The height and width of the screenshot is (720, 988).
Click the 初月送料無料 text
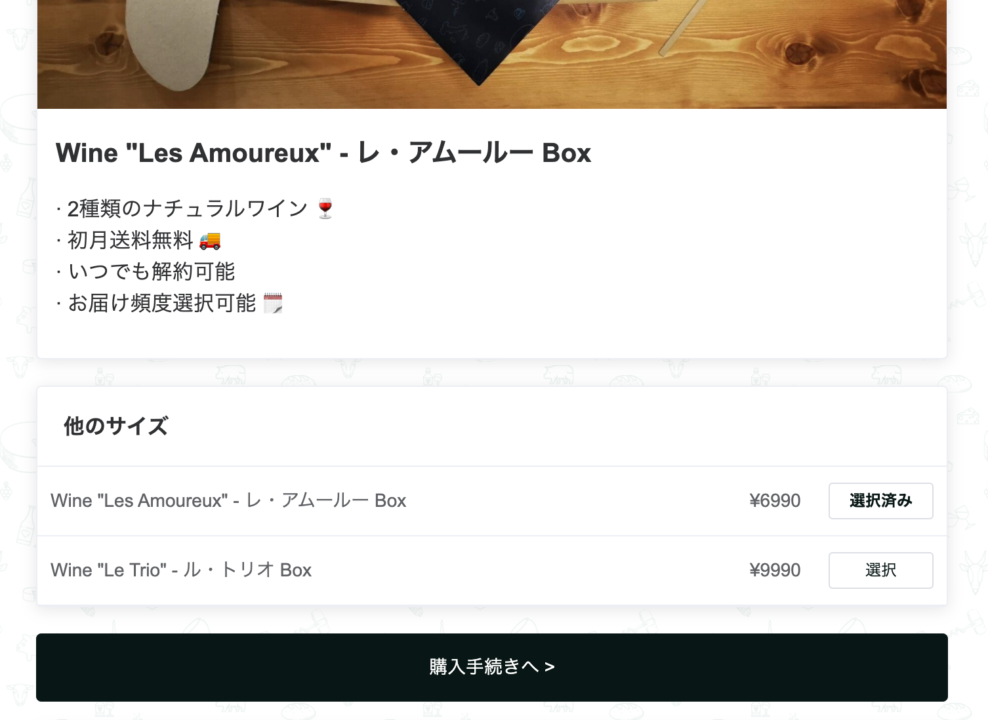(x=130, y=240)
